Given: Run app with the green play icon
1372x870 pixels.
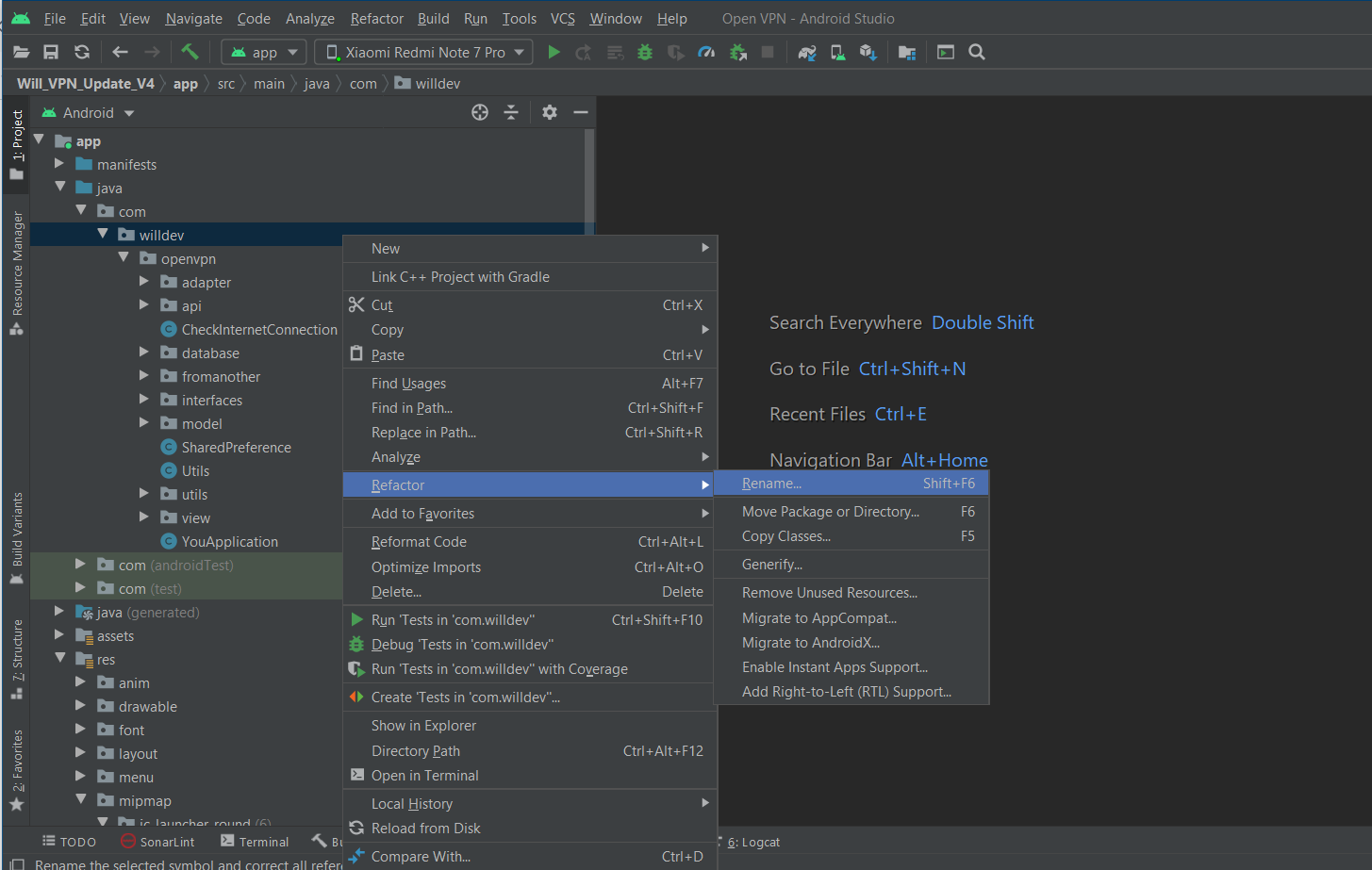Looking at the screenshot, I should (554, 53).
